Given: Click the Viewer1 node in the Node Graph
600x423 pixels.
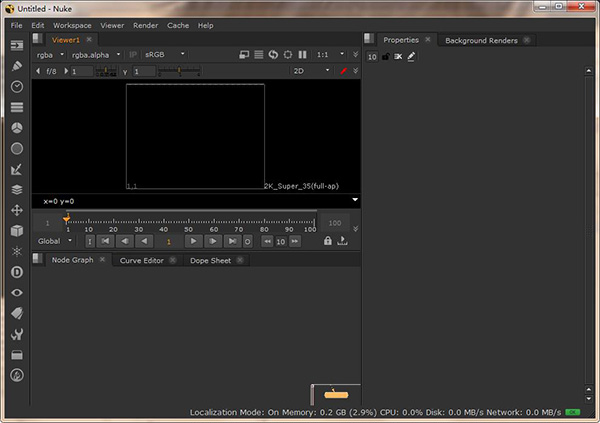Looking at the screenshot, I should (x=336, y=394).
